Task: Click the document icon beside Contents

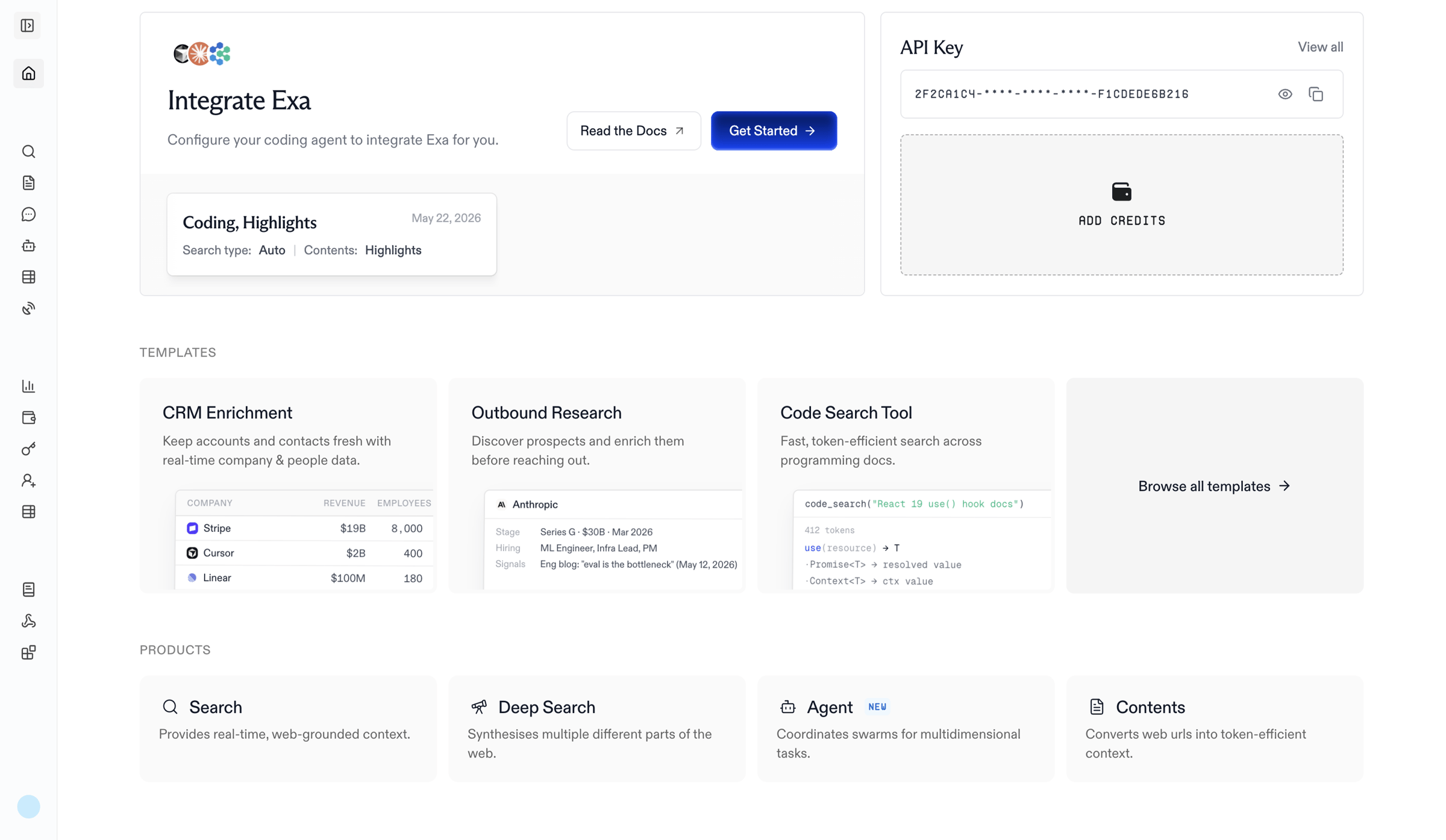Action: click(x=1097, y=706)
